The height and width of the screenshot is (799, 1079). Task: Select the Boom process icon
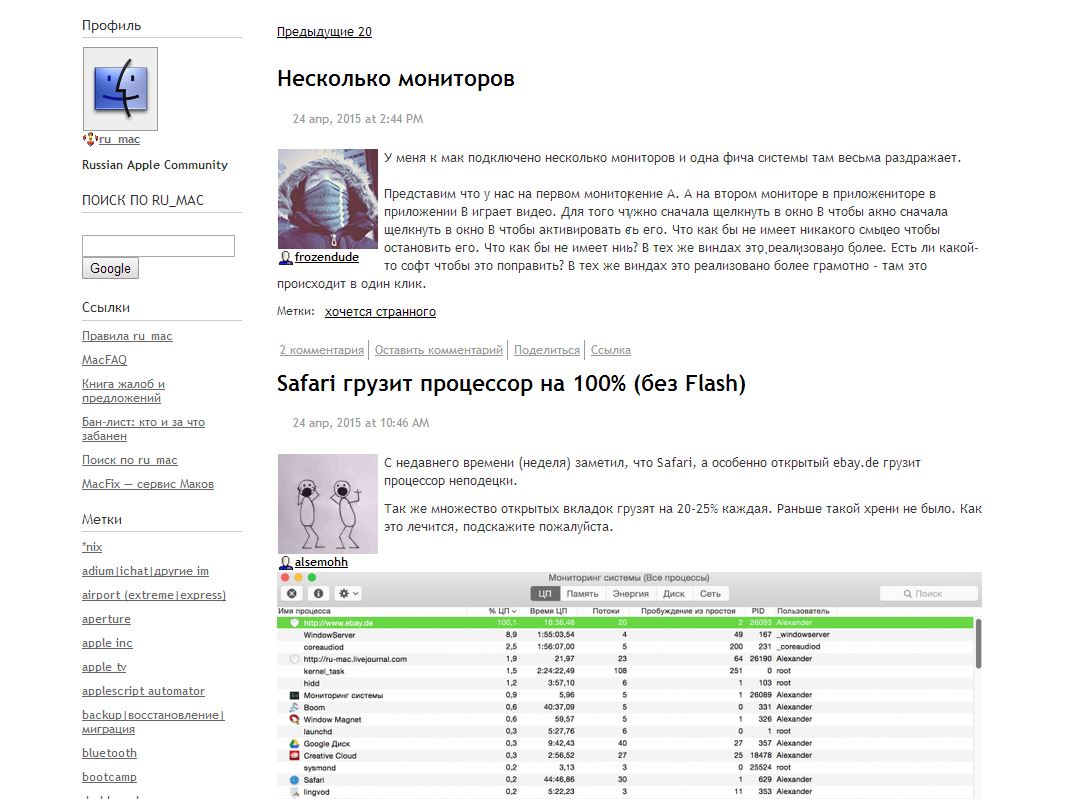[295, 707]
